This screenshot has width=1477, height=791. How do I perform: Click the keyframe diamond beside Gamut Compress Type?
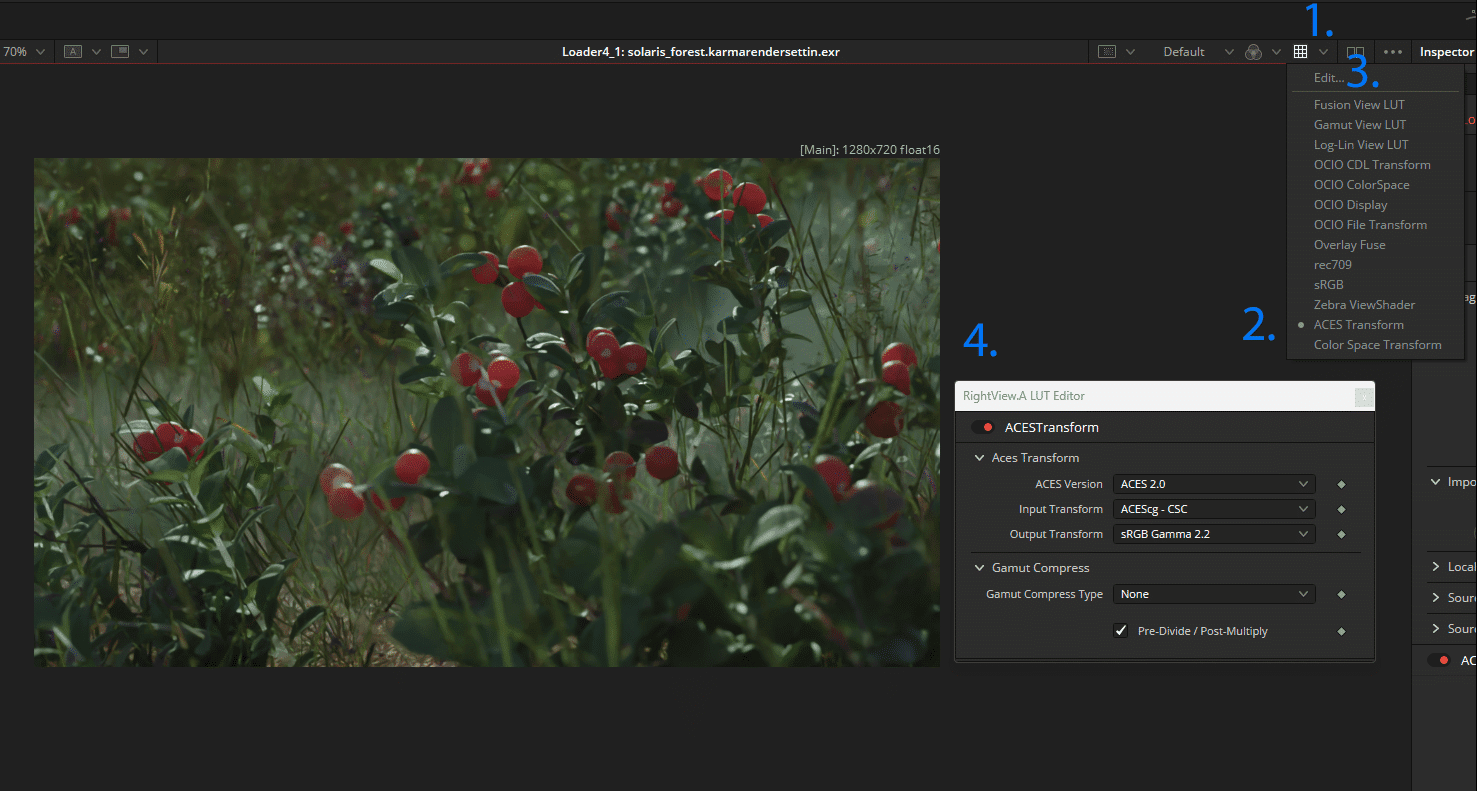click(1341, 594)
